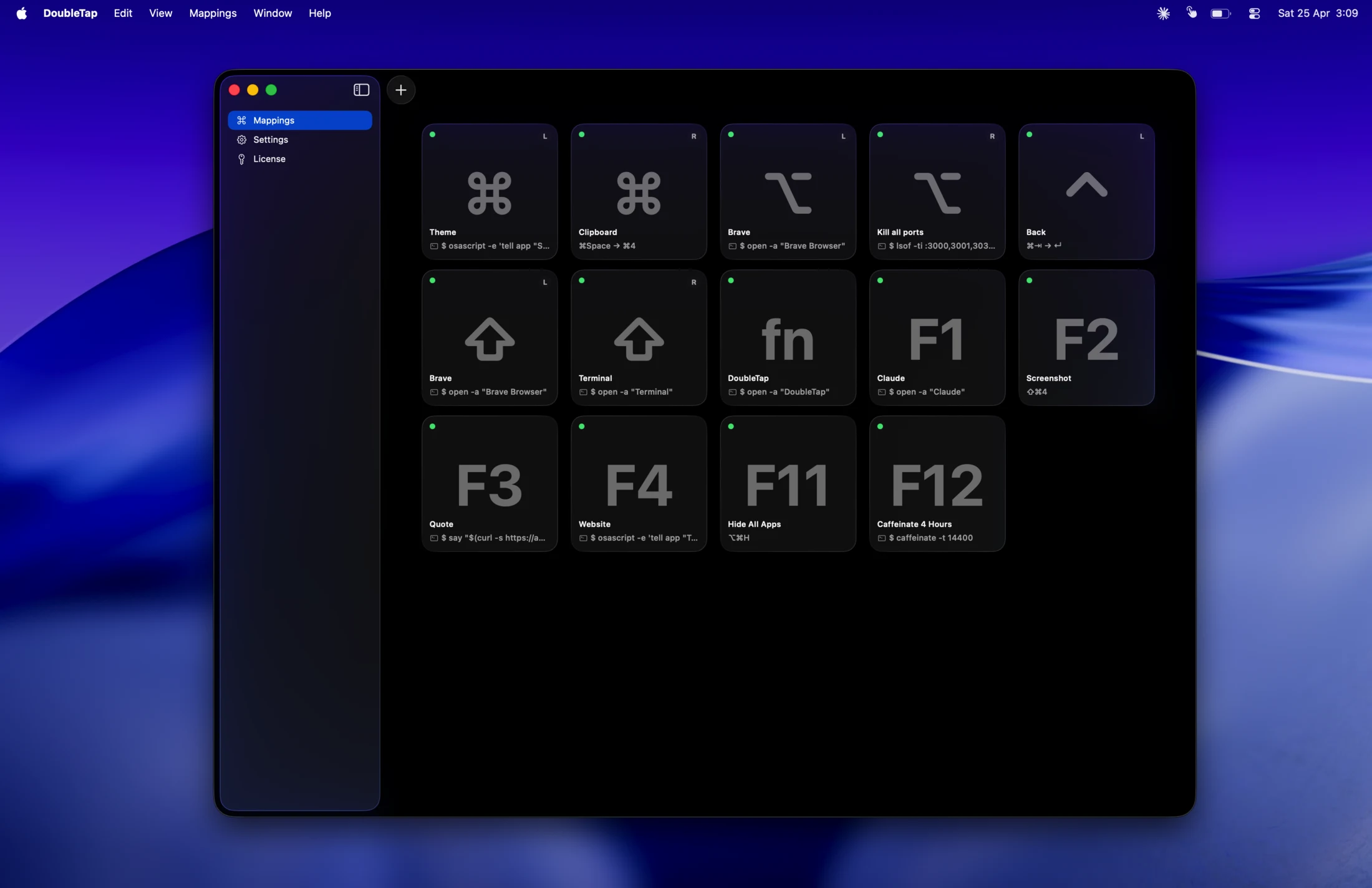This screenshot has width=1372, height=888.
Task: Click the add new mapping plus button
Action: [401, 90]
